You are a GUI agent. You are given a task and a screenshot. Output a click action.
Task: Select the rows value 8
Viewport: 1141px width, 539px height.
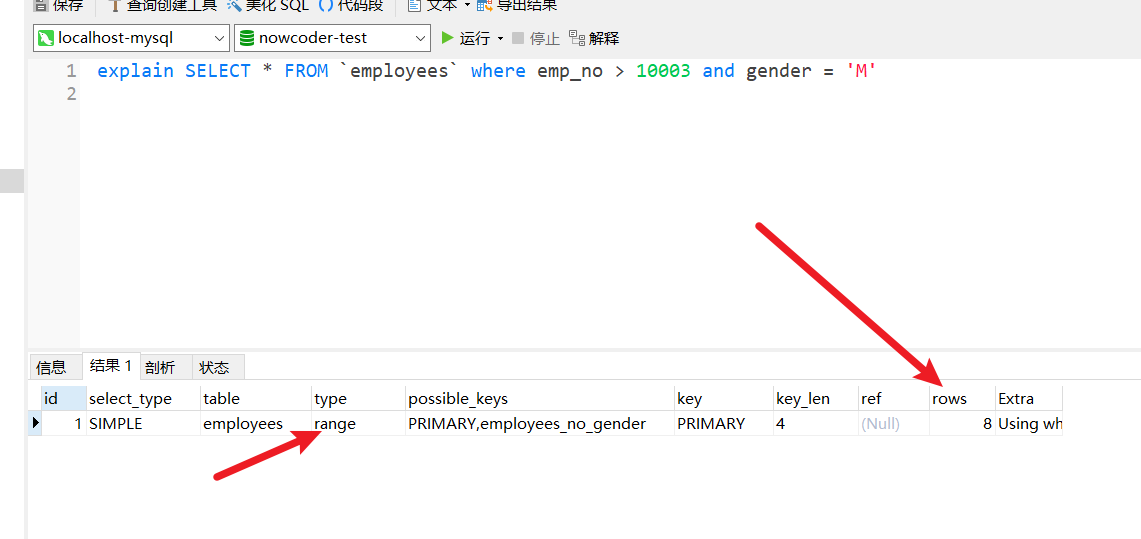coord(962,423)
